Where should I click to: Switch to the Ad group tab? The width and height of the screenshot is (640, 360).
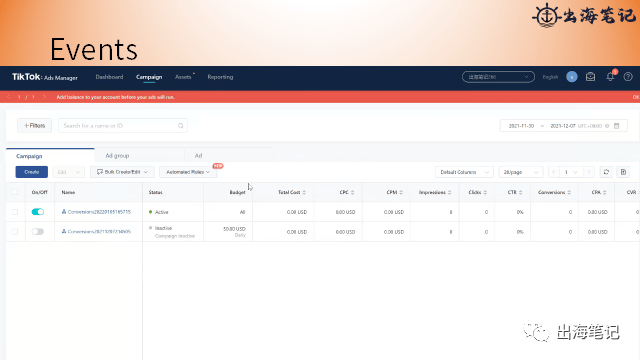tap(117, 156)
